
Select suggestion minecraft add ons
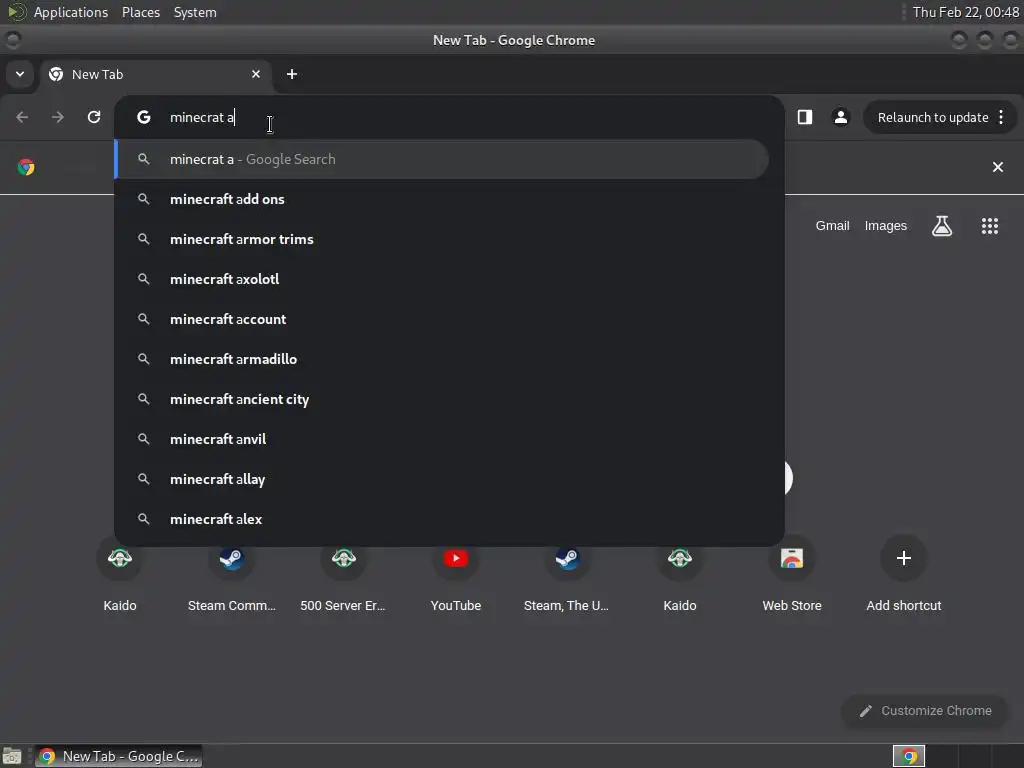(x=441, y=199)
